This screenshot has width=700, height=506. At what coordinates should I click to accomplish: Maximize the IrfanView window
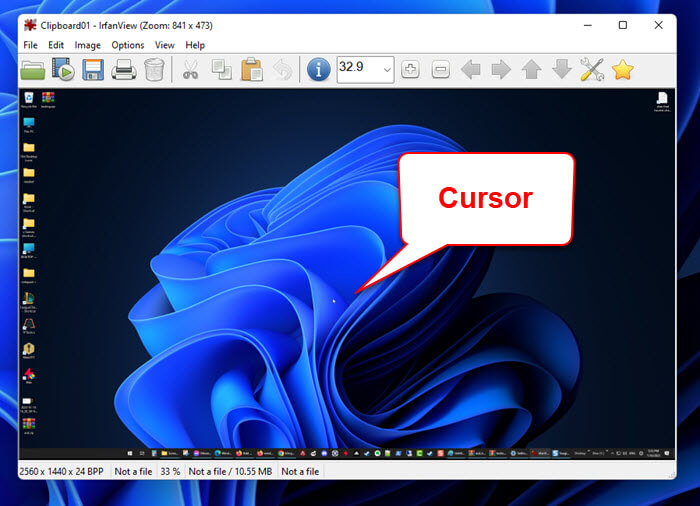pyautogui.click(x=623, y=25)
